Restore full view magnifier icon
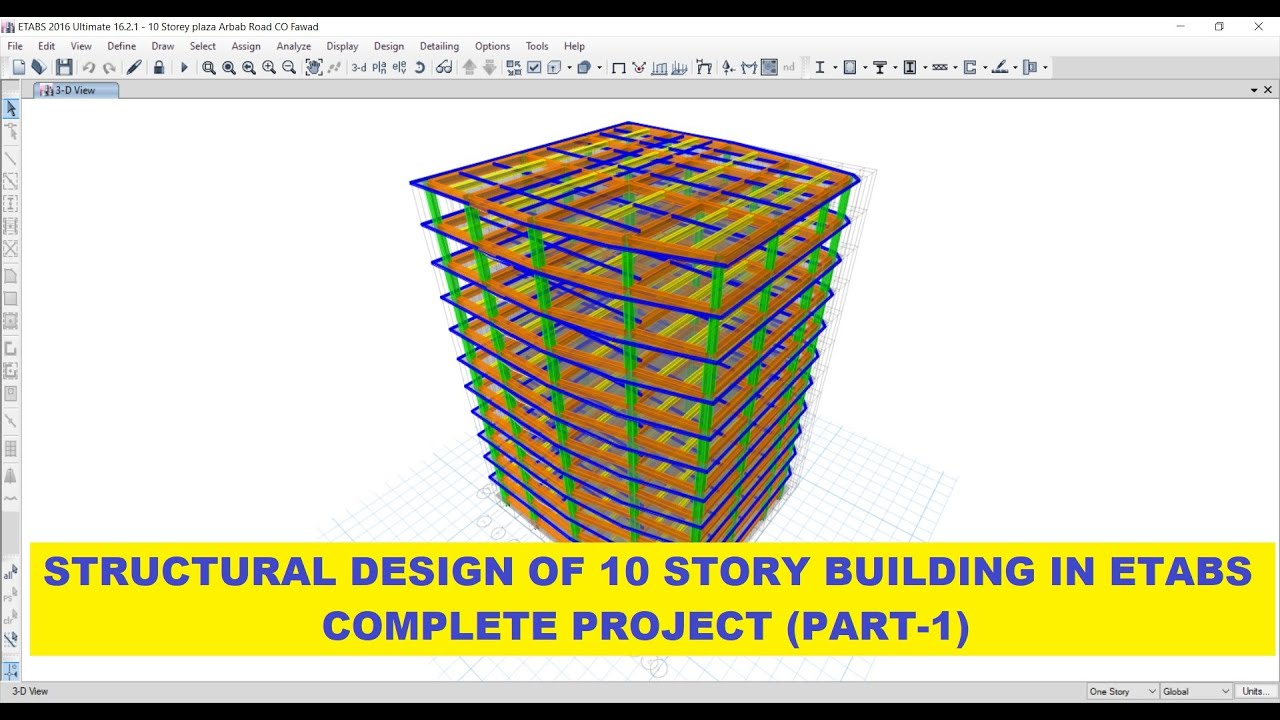1280x720 pixels. (x=229, y=67)
